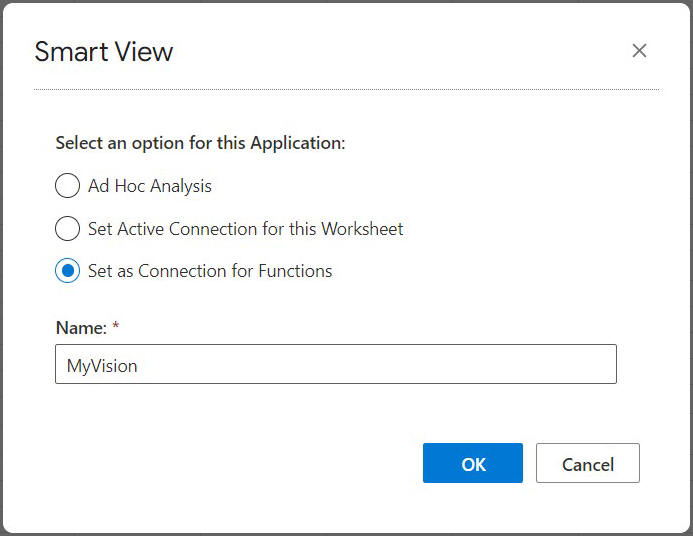
Task: Click the "Ad Hoc Analysis" label text
Action: tap(150, 186)
